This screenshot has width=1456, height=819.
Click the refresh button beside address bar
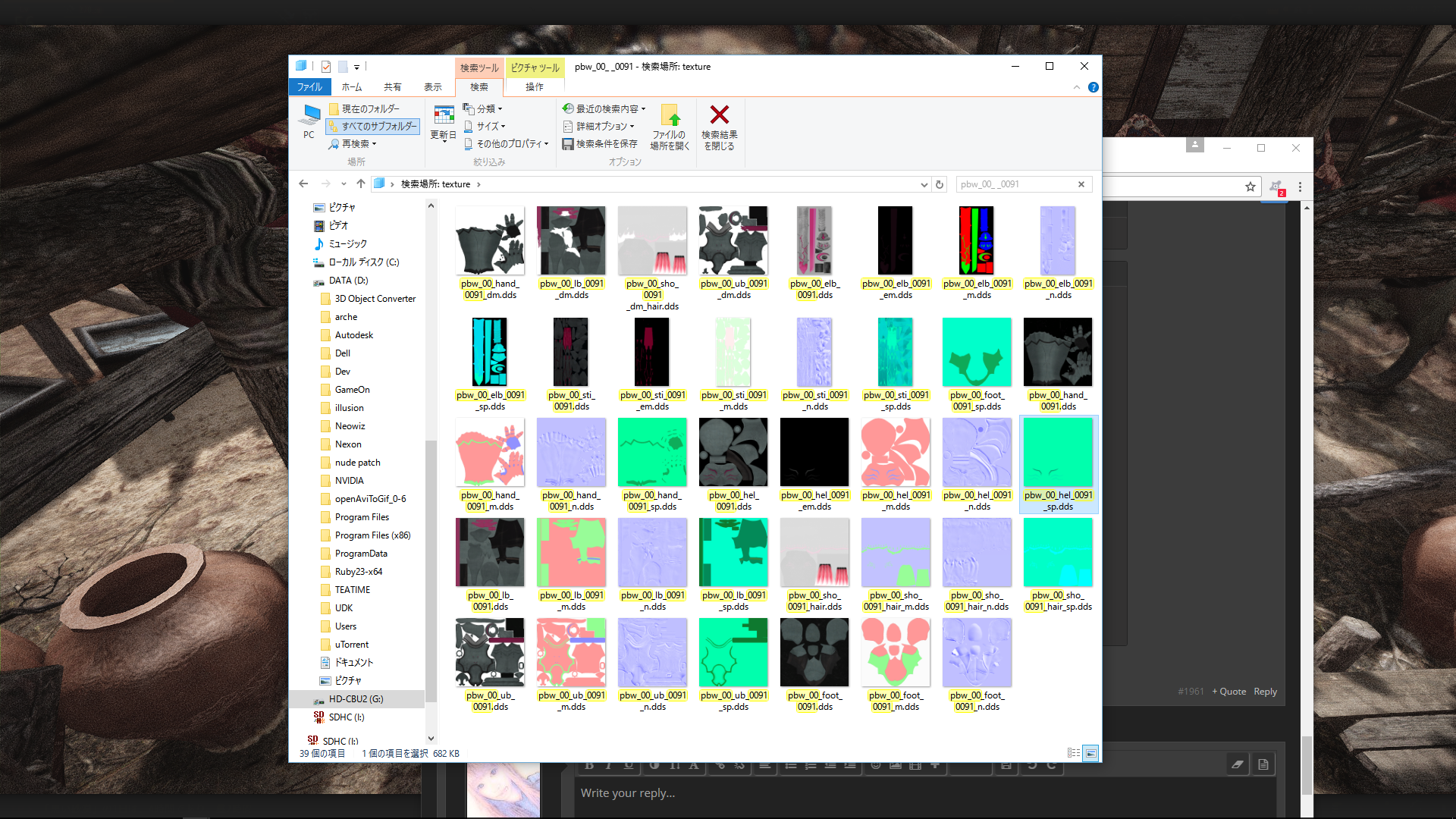coord(940,184)
